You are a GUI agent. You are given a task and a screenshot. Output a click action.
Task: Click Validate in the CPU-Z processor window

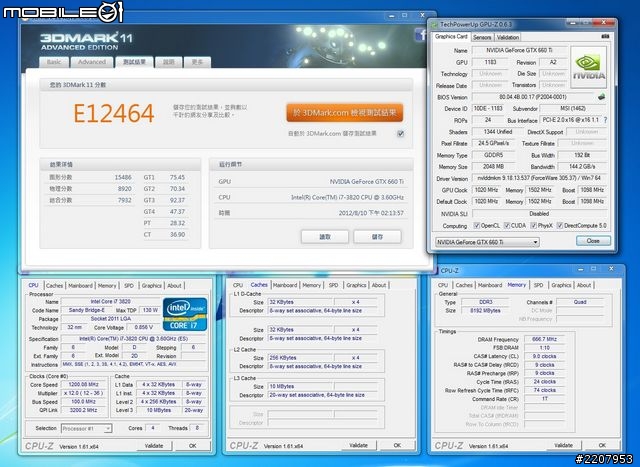154,446
